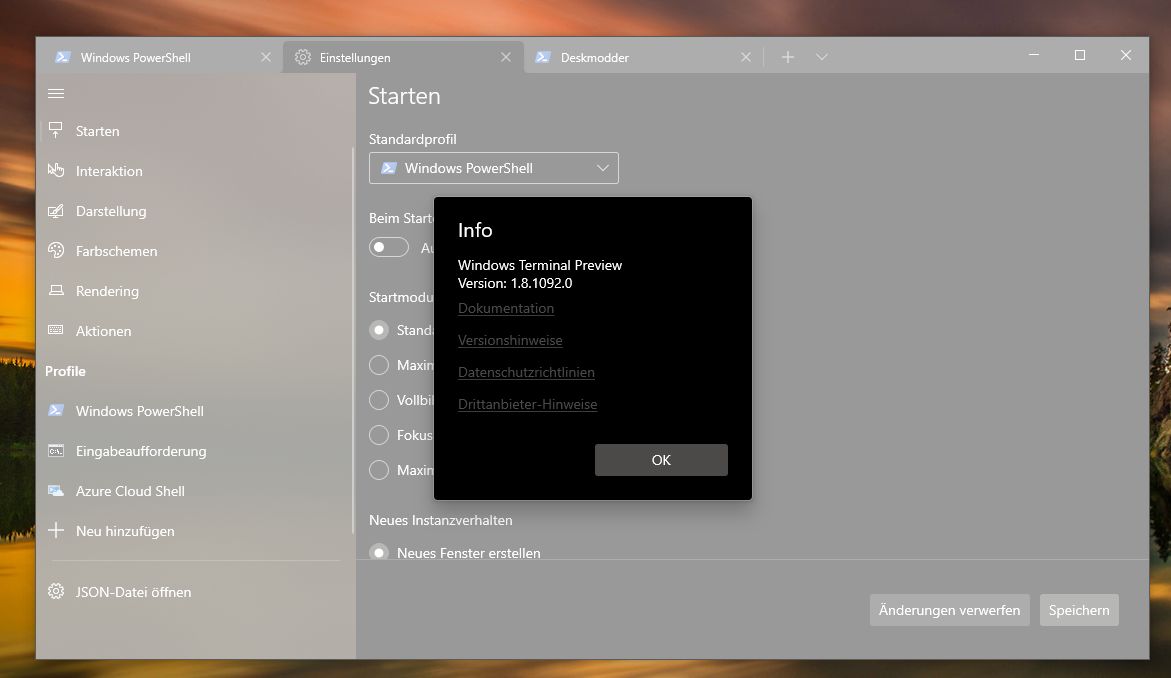This screenshot has width=1171, height=678.
Task: Switch to the Deskmodder tab
Action: 643,57
